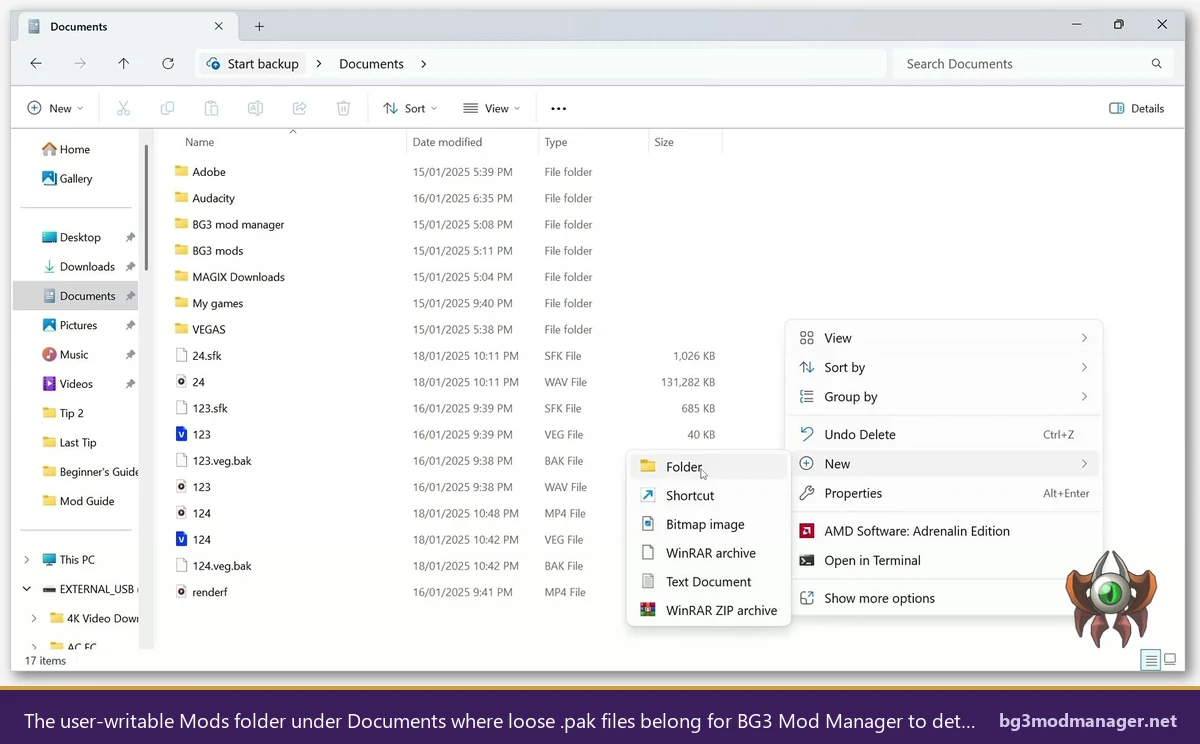This screenshot has height=744, width=1200.
Task: Click the search magnifier icon
Action: [x=1156, y=63]
